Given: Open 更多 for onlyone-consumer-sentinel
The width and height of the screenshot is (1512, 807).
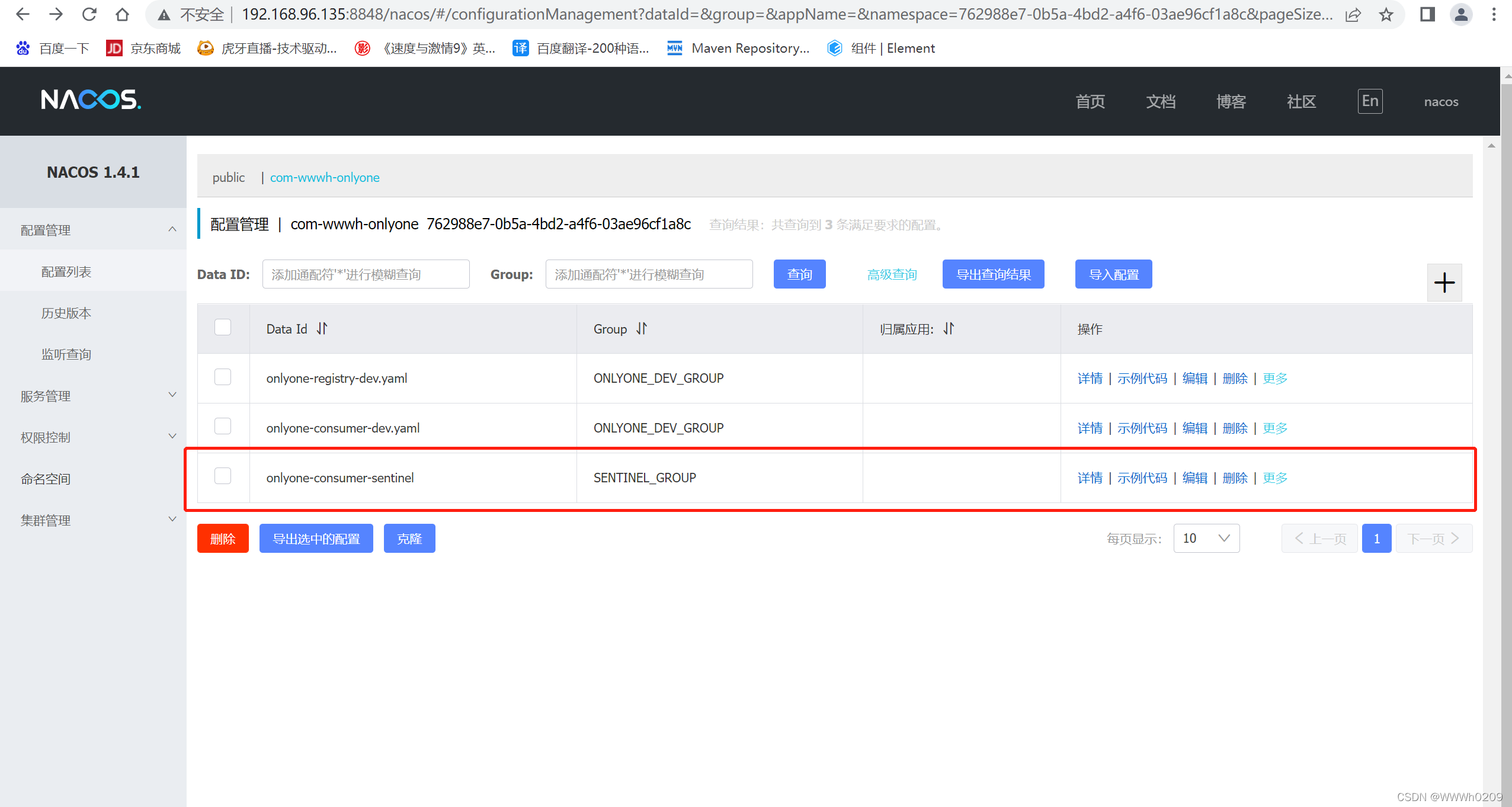Looking at the screenshot, I should tap(1275, 478).
